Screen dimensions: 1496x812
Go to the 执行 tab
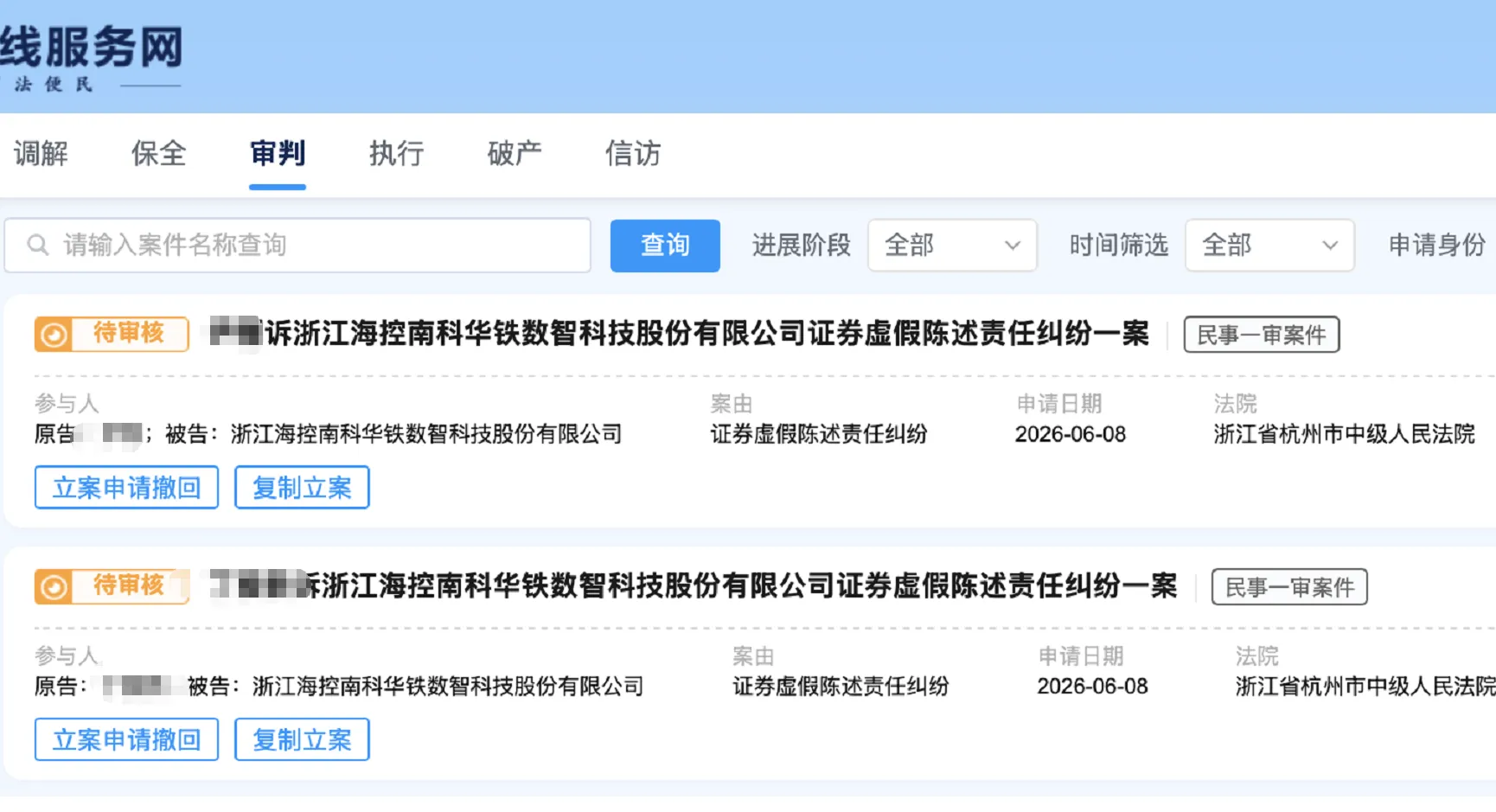pos(396,154)
